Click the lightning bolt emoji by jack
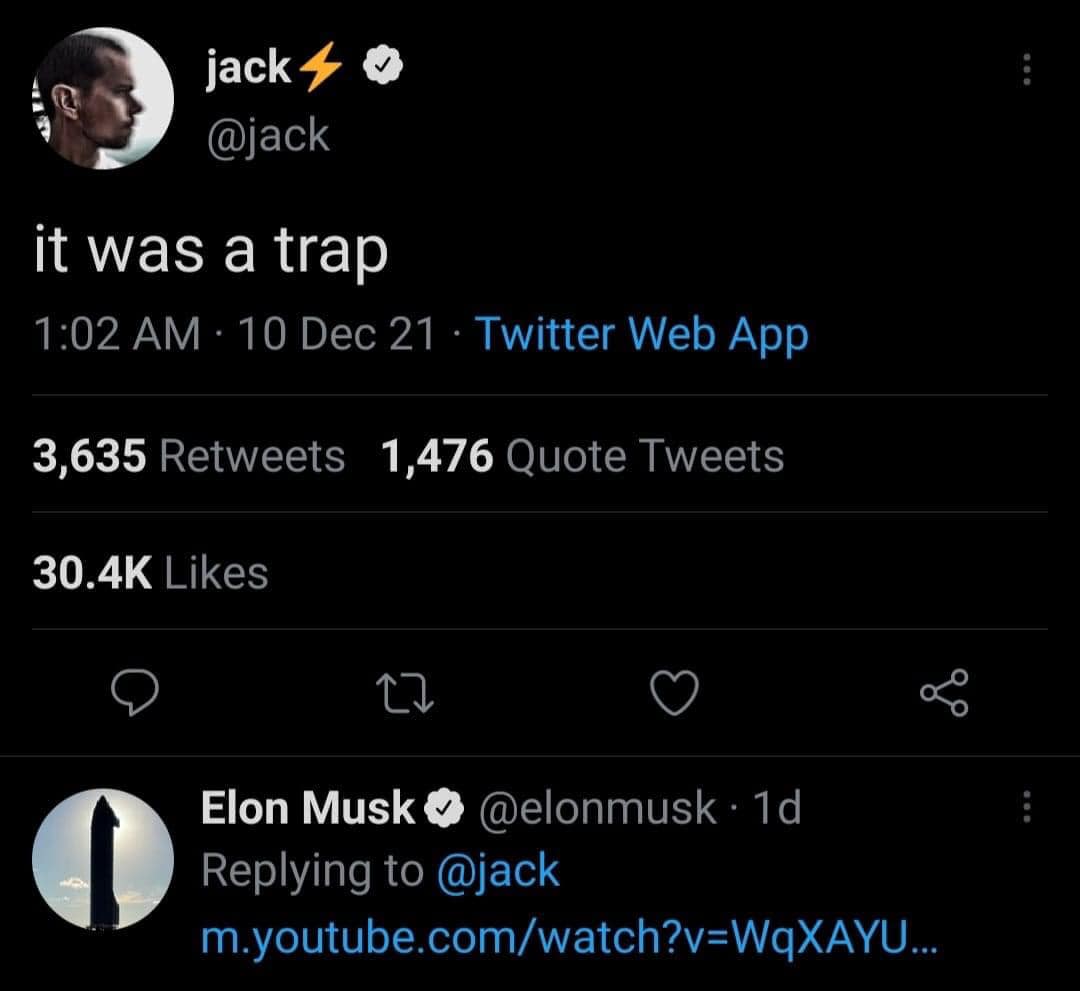This screenshot has height=991, width=1080. pyautogui.click(x=319, y=69)
